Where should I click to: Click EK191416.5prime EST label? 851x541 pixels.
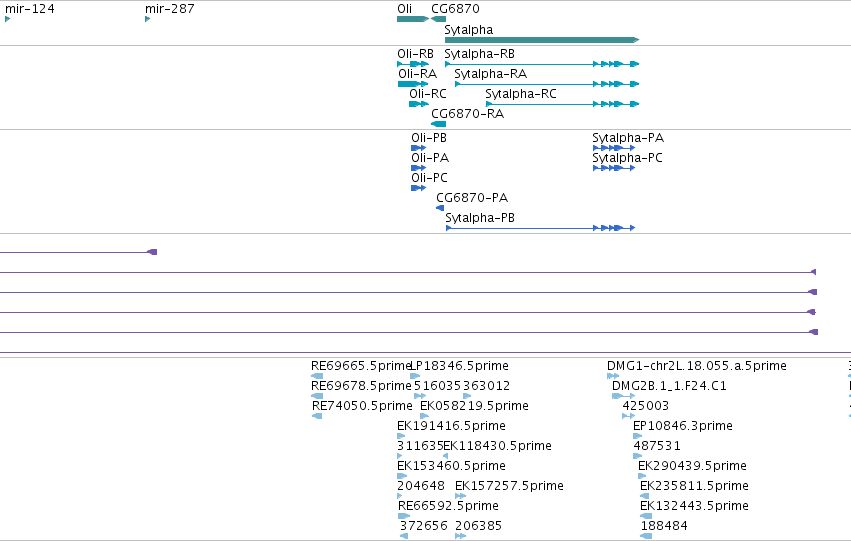tap(452, 426)
